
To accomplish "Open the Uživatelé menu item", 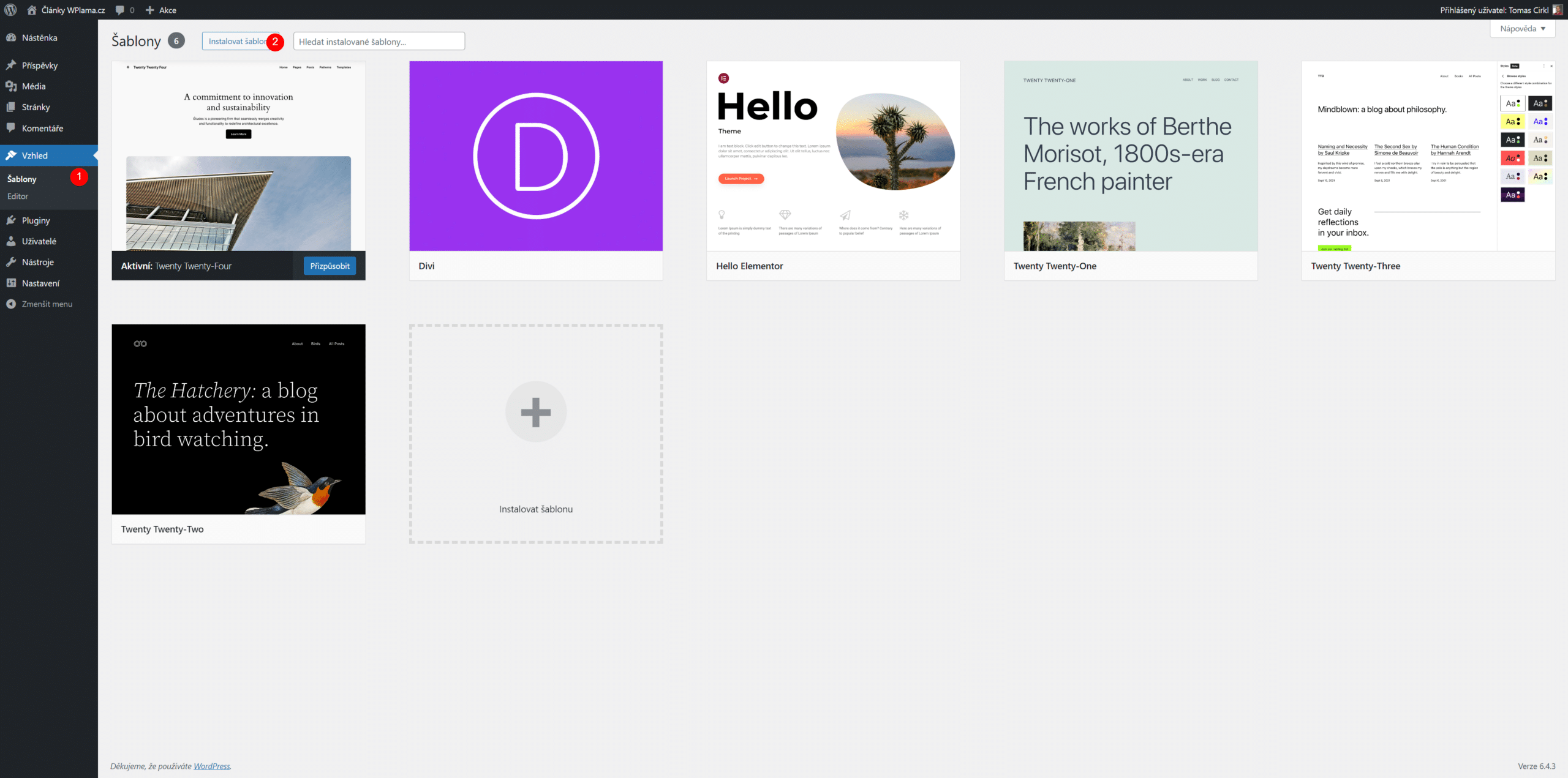I will [x=49, y=241].
